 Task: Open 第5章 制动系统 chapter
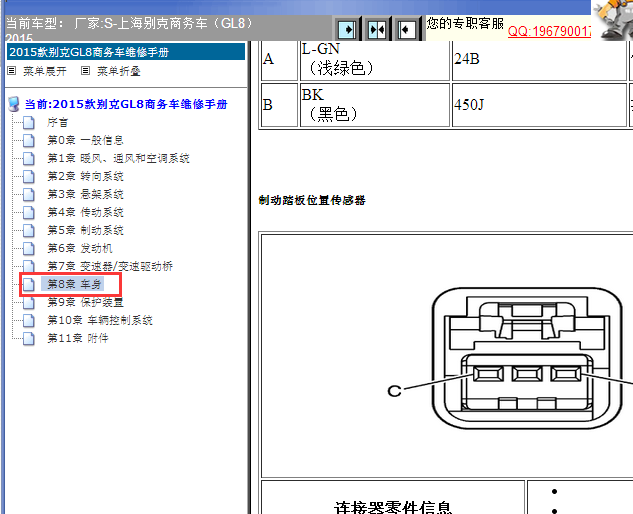85,230
